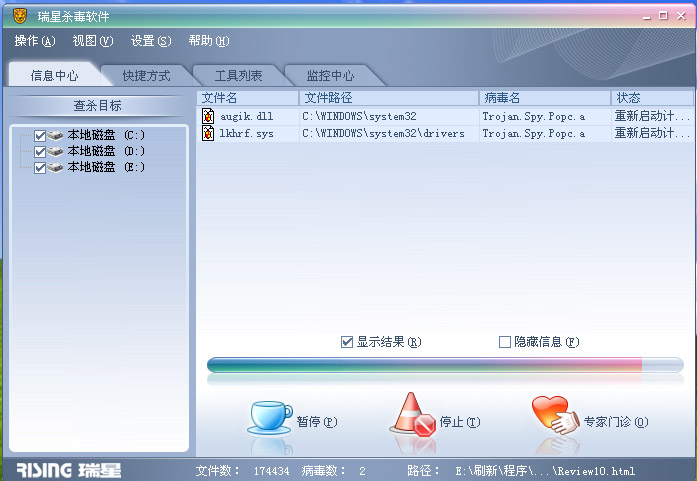Open the 帮助(H) menu
This screenshot has height=481, width=697.
coord(208,41)
